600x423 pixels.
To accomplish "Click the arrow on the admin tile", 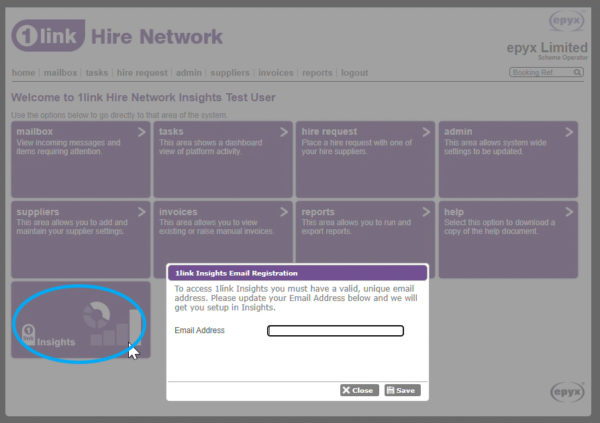I will point(569,132).
